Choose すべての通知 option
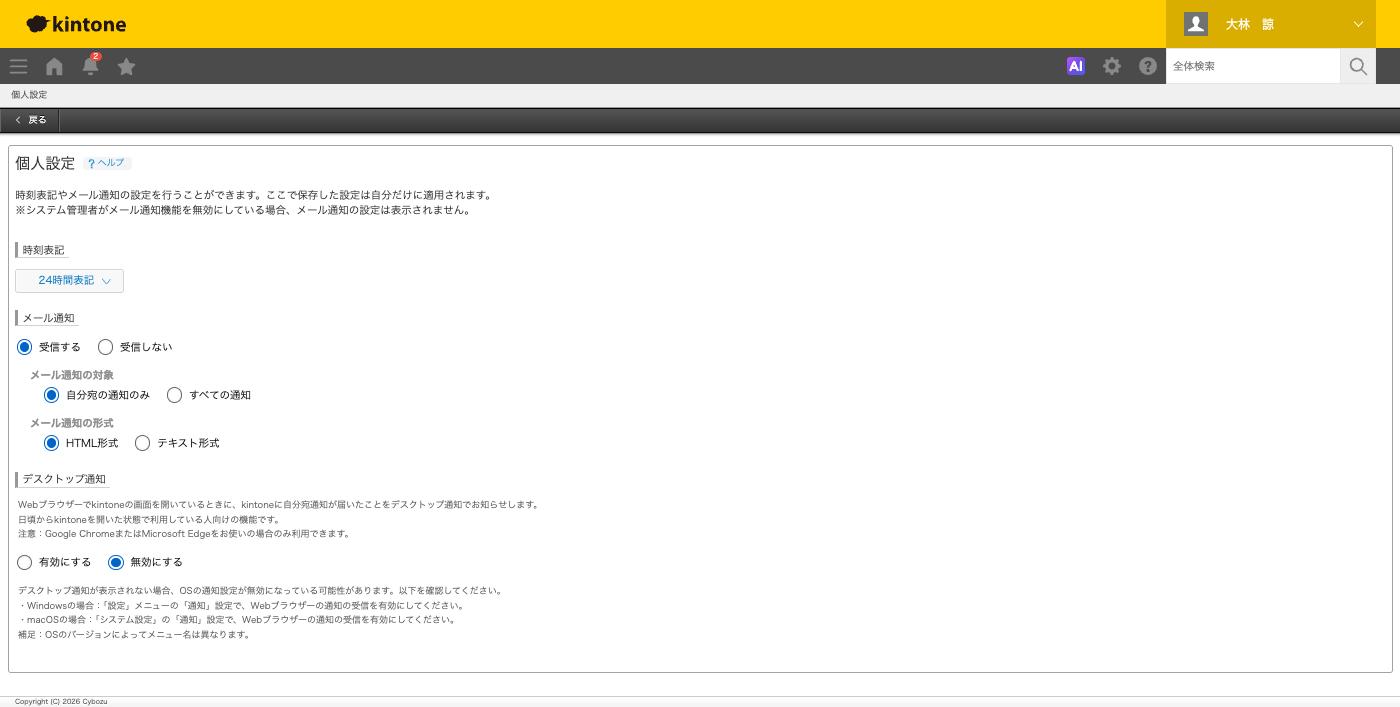Screen dimensions: 1400x707 pyautogui.click(x=174, y=395)
